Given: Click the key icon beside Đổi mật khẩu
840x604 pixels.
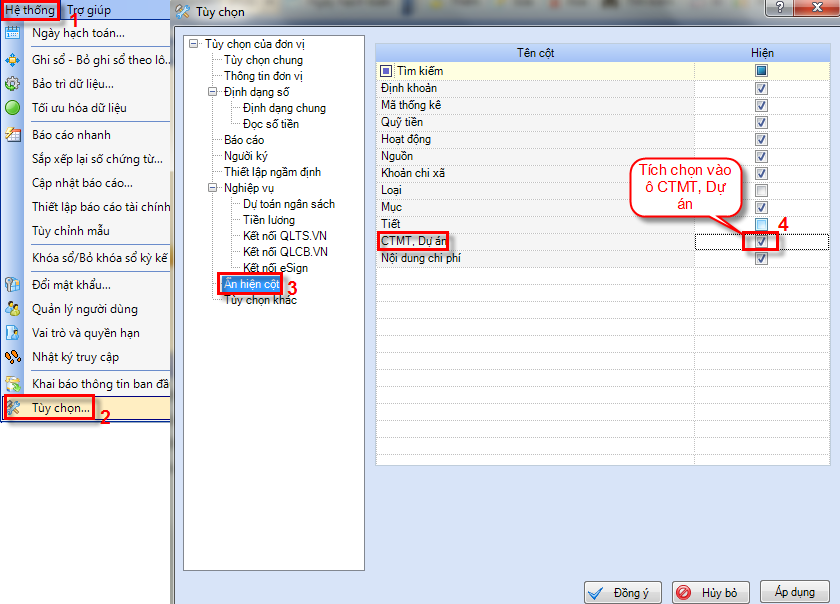Looking at the screenshot, I should tap(12, 285).
